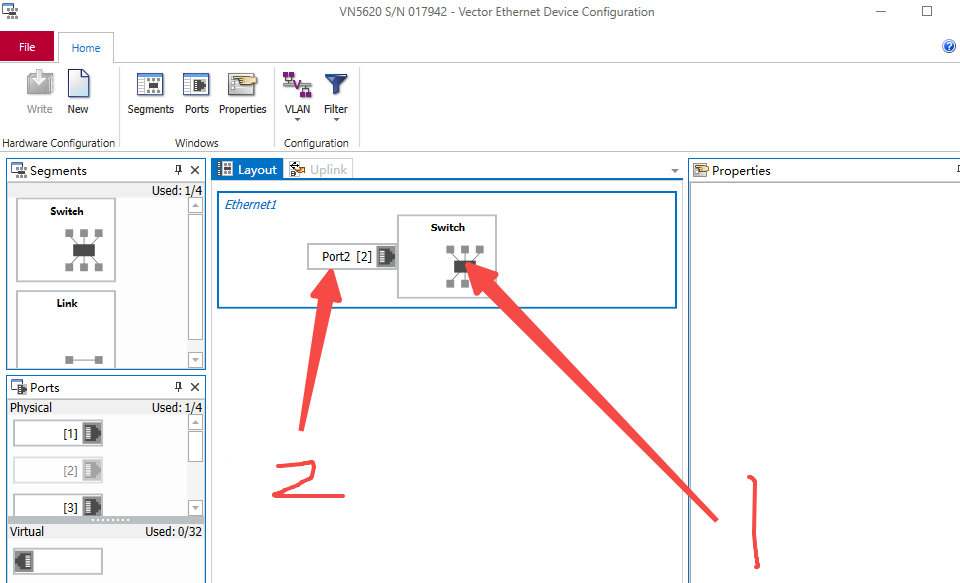Open the File menu
This screenshot has width=960, height=583.
coord(27,47)
